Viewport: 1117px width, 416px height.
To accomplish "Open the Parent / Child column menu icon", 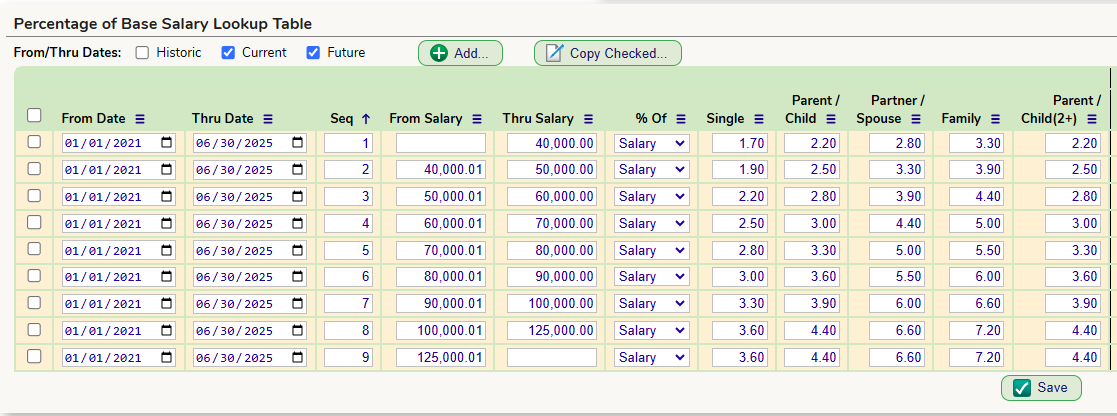I will [x=831, y=119].
